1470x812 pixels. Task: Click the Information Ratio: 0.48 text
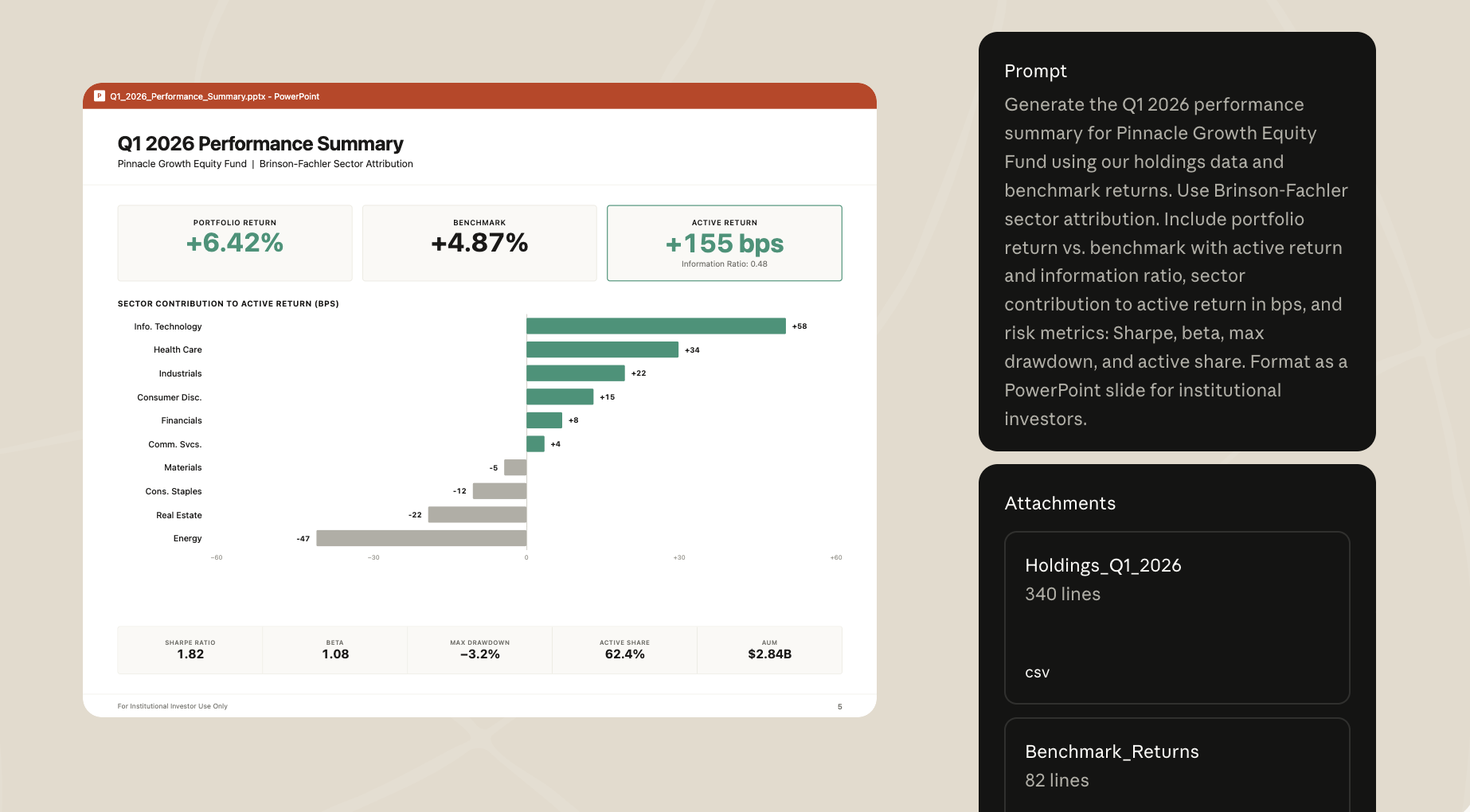tap(725, 264)
